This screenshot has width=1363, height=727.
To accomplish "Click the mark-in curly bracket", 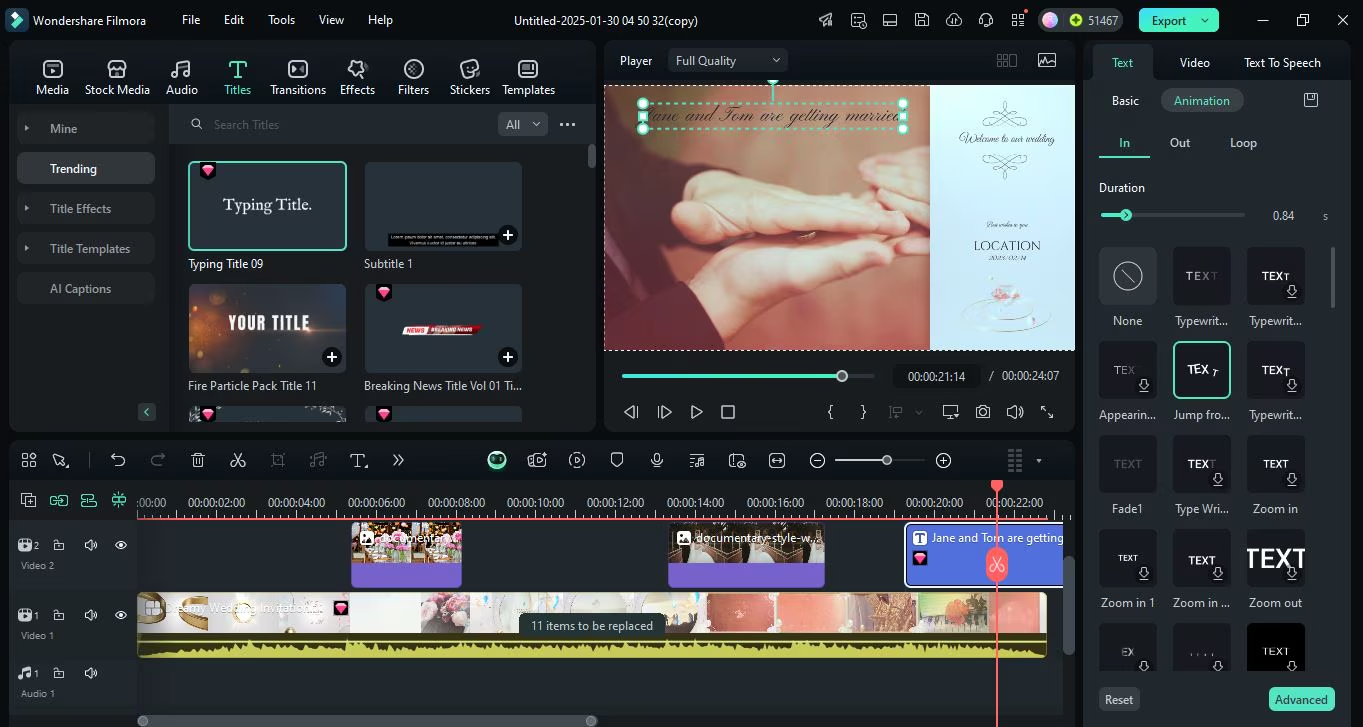I will click(x=830, y=412).
